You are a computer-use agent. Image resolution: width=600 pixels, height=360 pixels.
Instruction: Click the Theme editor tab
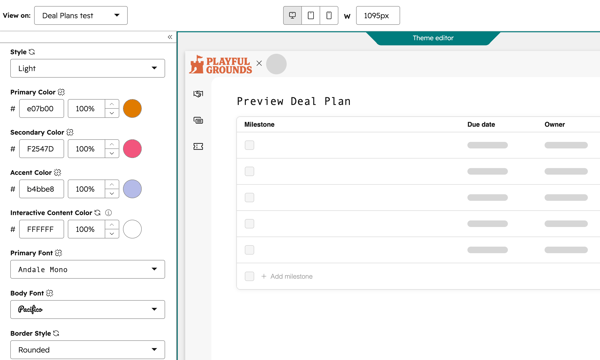click(x=433, y=38)
